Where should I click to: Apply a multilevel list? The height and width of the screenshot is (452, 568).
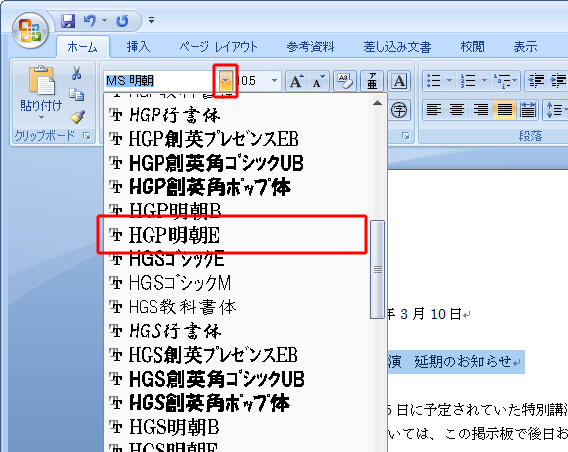[505, 81]
